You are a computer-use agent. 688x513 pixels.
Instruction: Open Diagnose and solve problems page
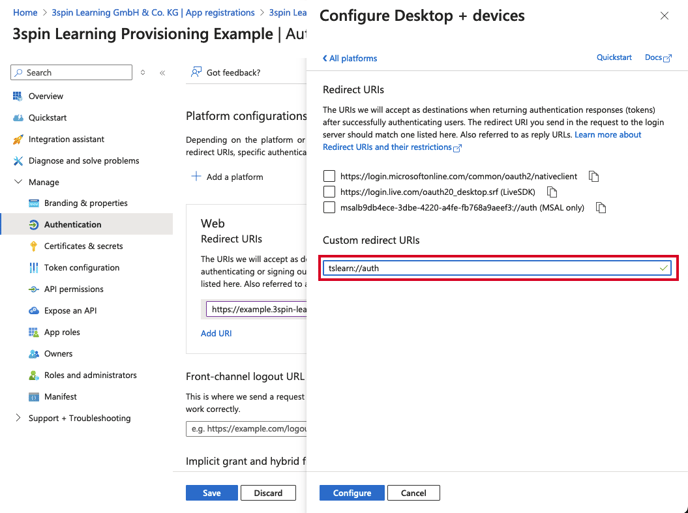pyautogui.click(x=84, y=161)
